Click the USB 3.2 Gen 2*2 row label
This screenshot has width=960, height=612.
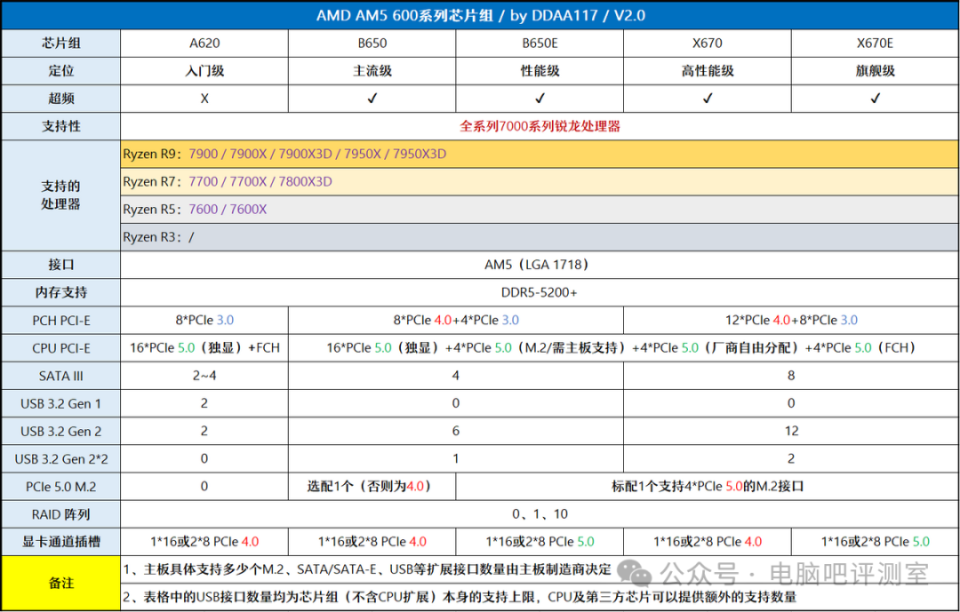click(x=61, y=459)
